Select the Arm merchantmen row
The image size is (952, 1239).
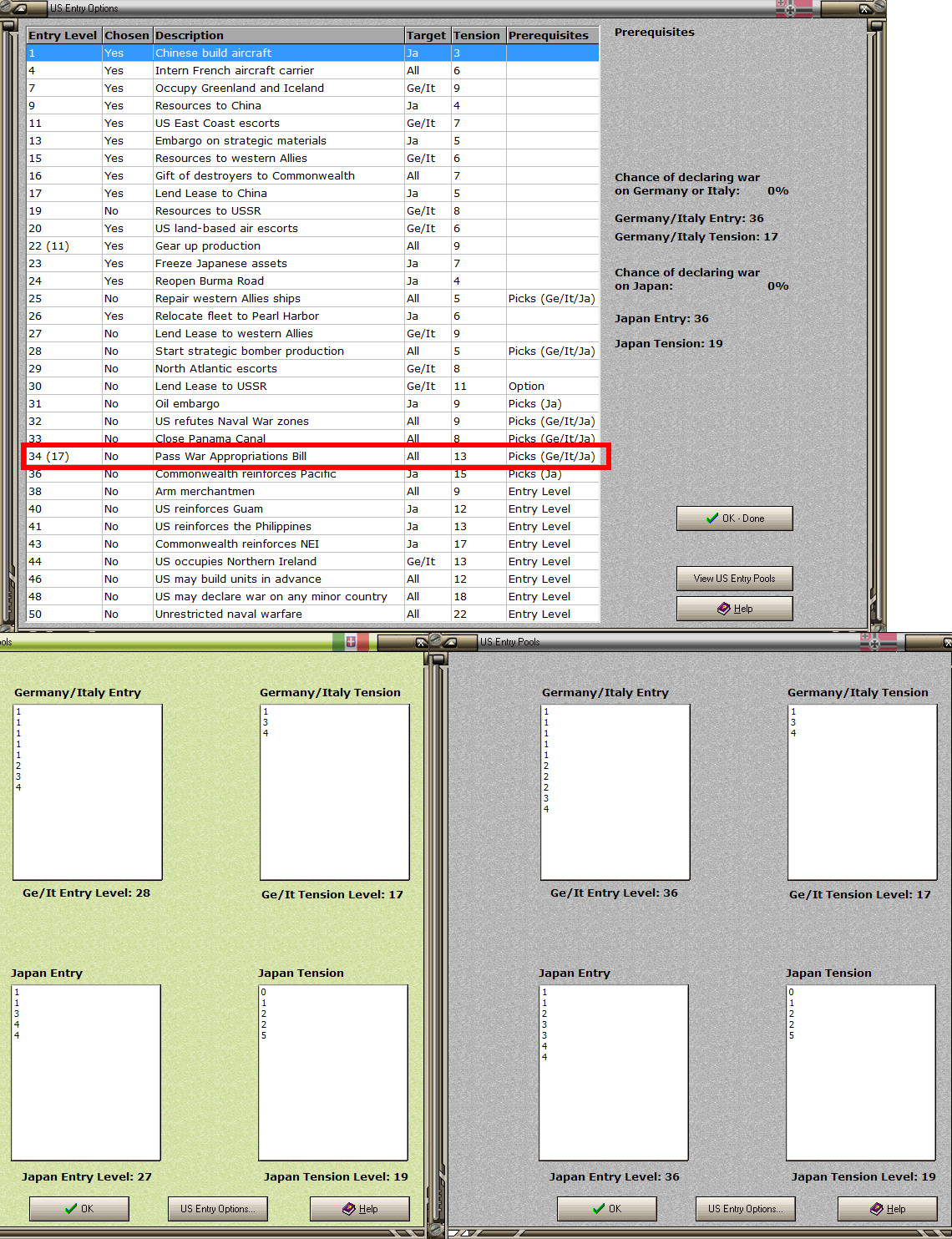click(312, 491)
